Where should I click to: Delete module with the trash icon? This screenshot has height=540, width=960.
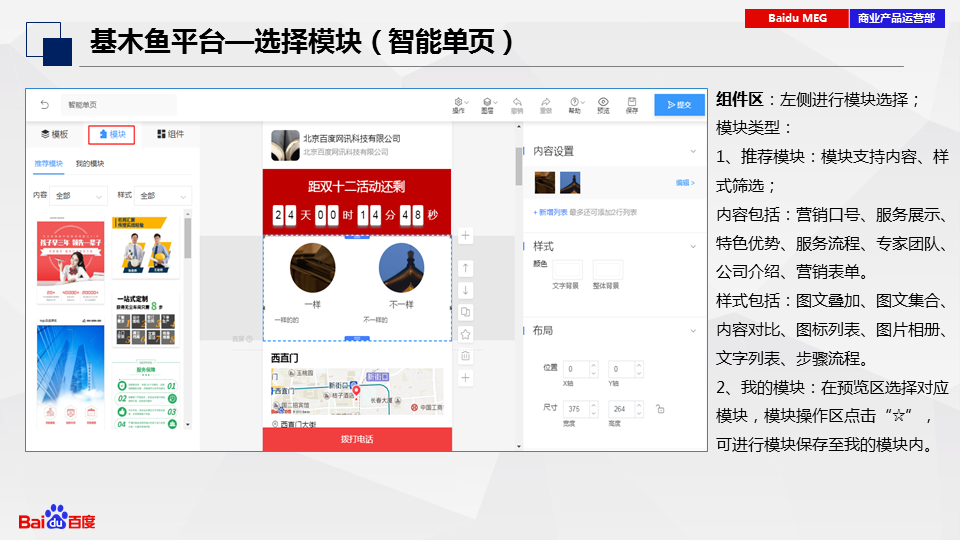pyautogui.click(x=465, y=356)
